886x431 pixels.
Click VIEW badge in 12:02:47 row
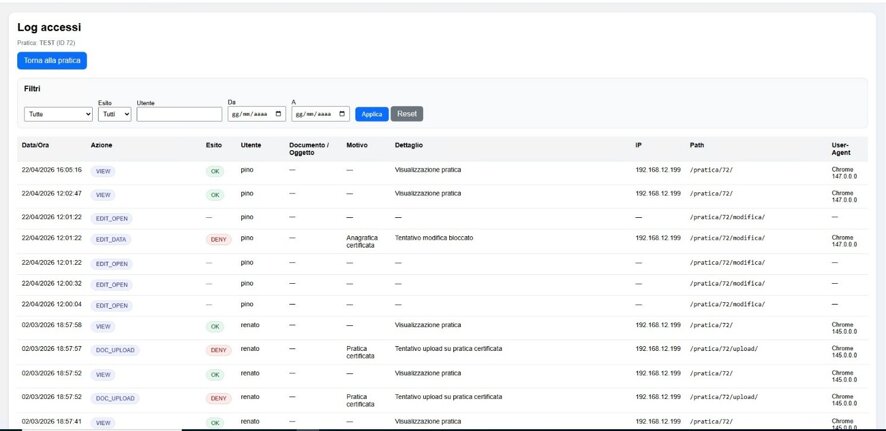103,195
